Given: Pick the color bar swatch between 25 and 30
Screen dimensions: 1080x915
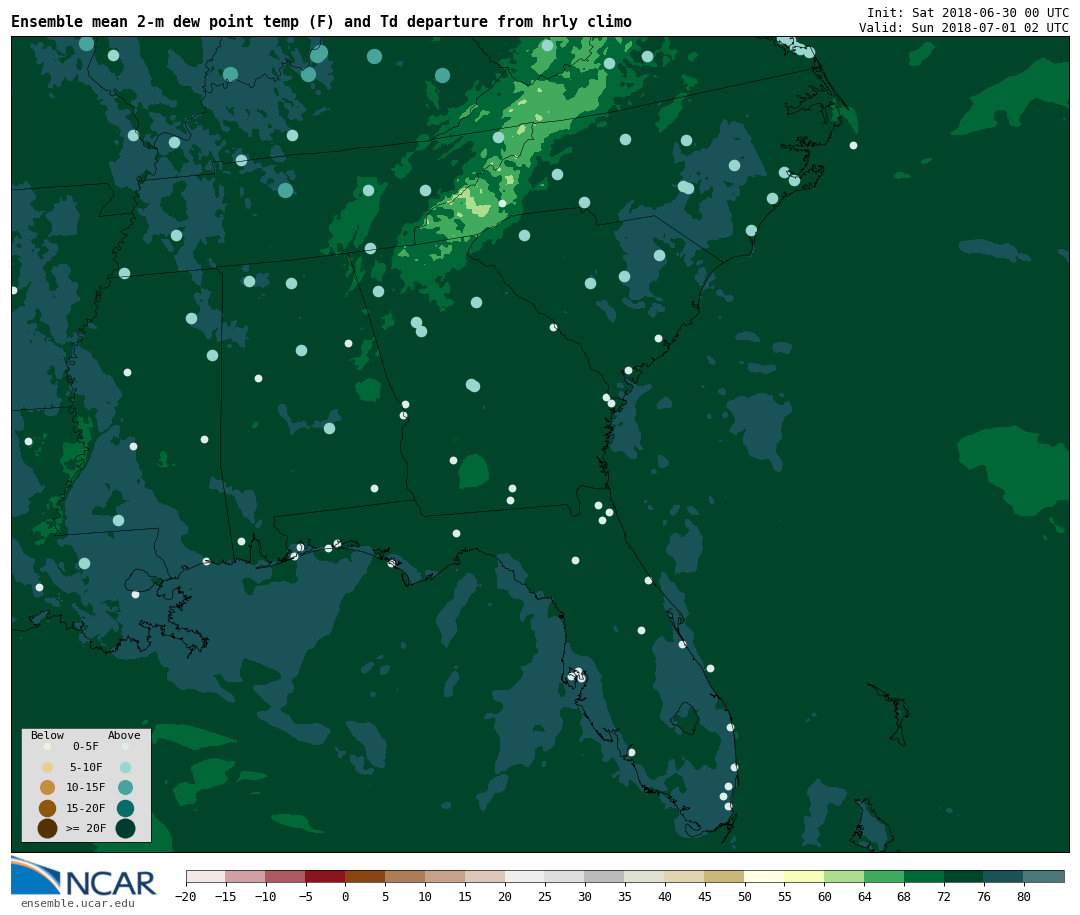Looking at the screenshot, I should click(x=565, y=876).
